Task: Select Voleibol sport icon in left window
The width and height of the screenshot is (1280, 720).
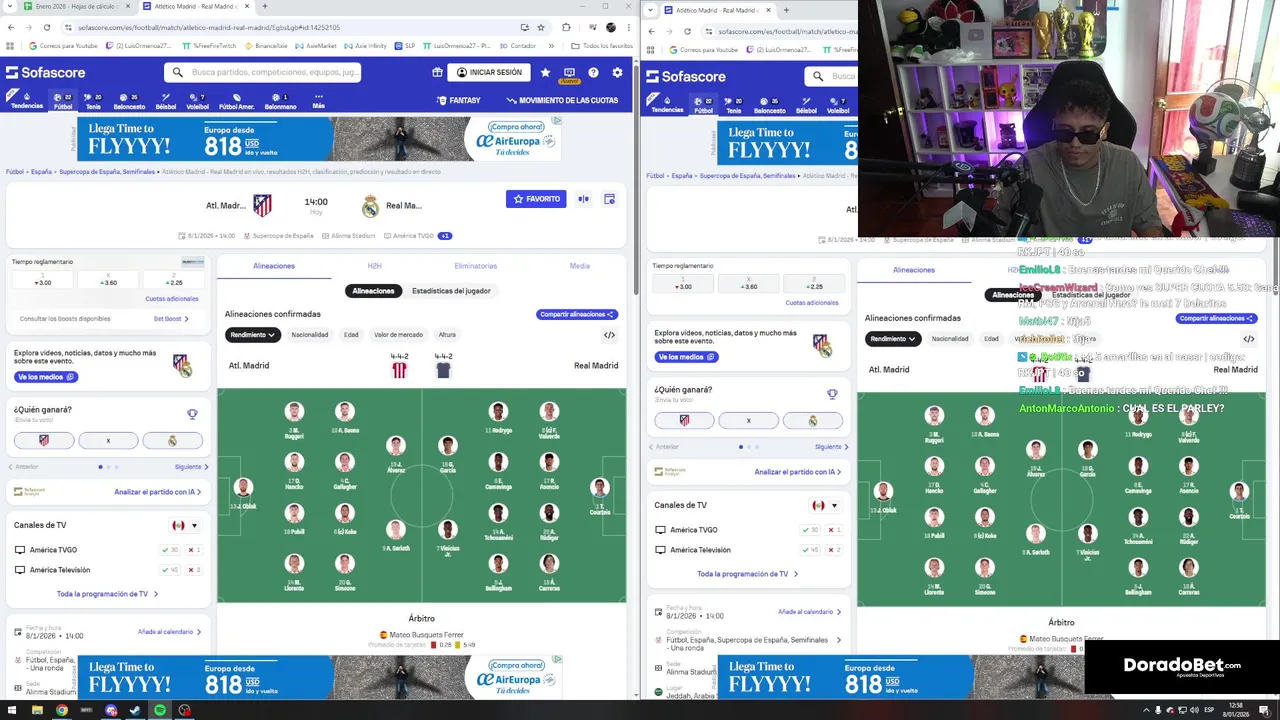Action: [197, 101]
